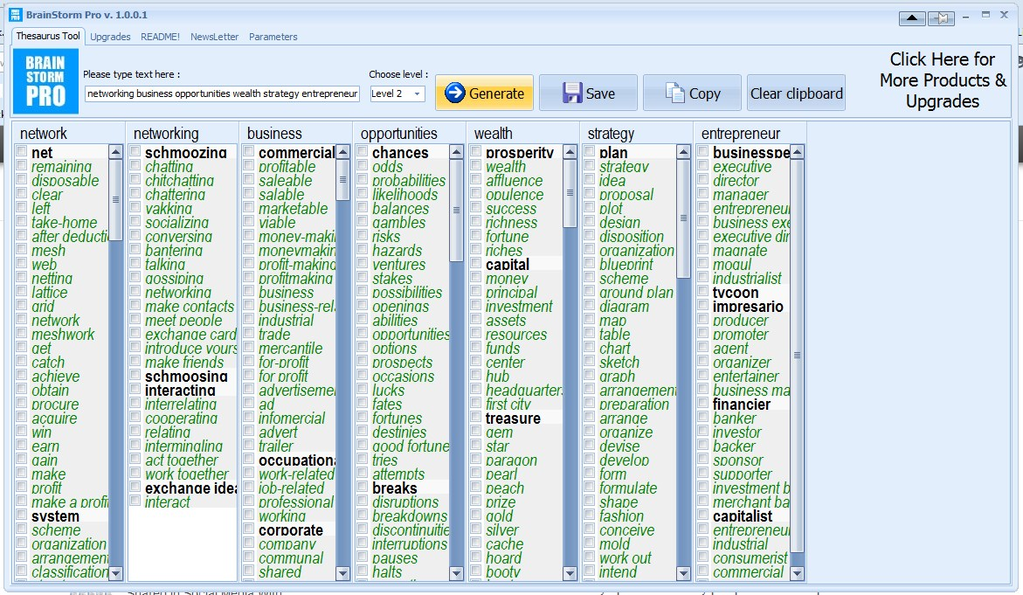This screenshot has height=595, width=1023.
Task: Click Clear clipboard button
Action: pos(796,93)
